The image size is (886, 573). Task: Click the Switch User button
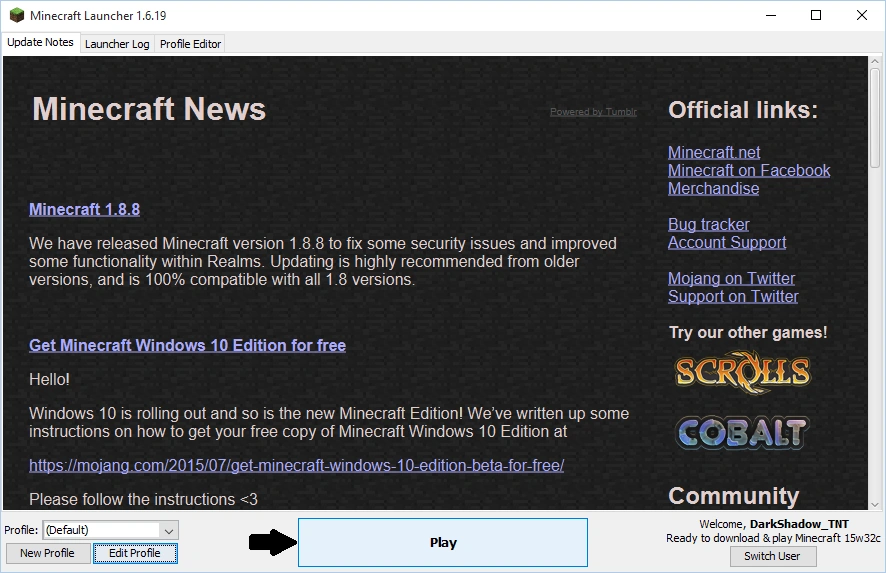click(772, 556)
